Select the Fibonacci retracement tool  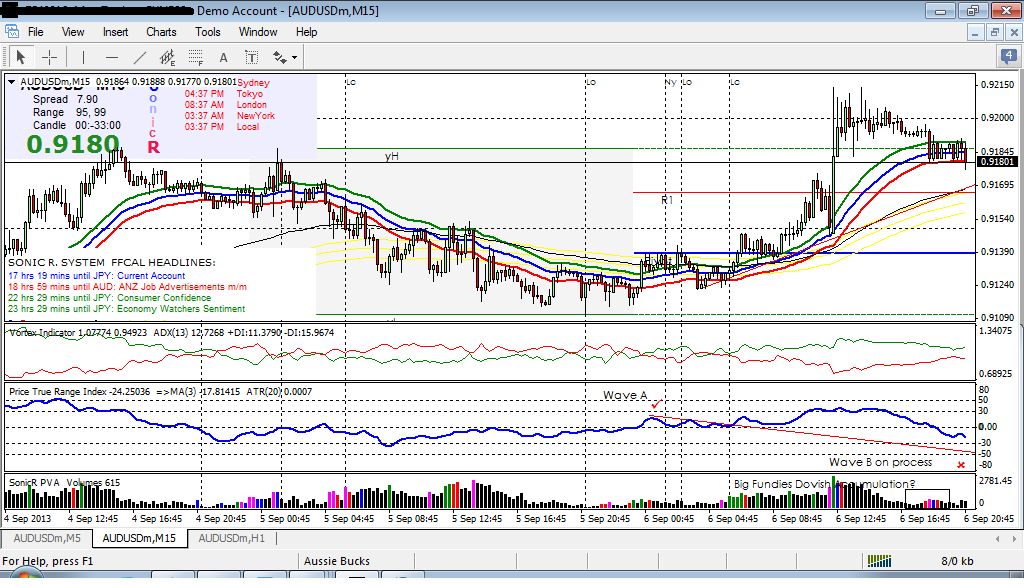[195, 57]
